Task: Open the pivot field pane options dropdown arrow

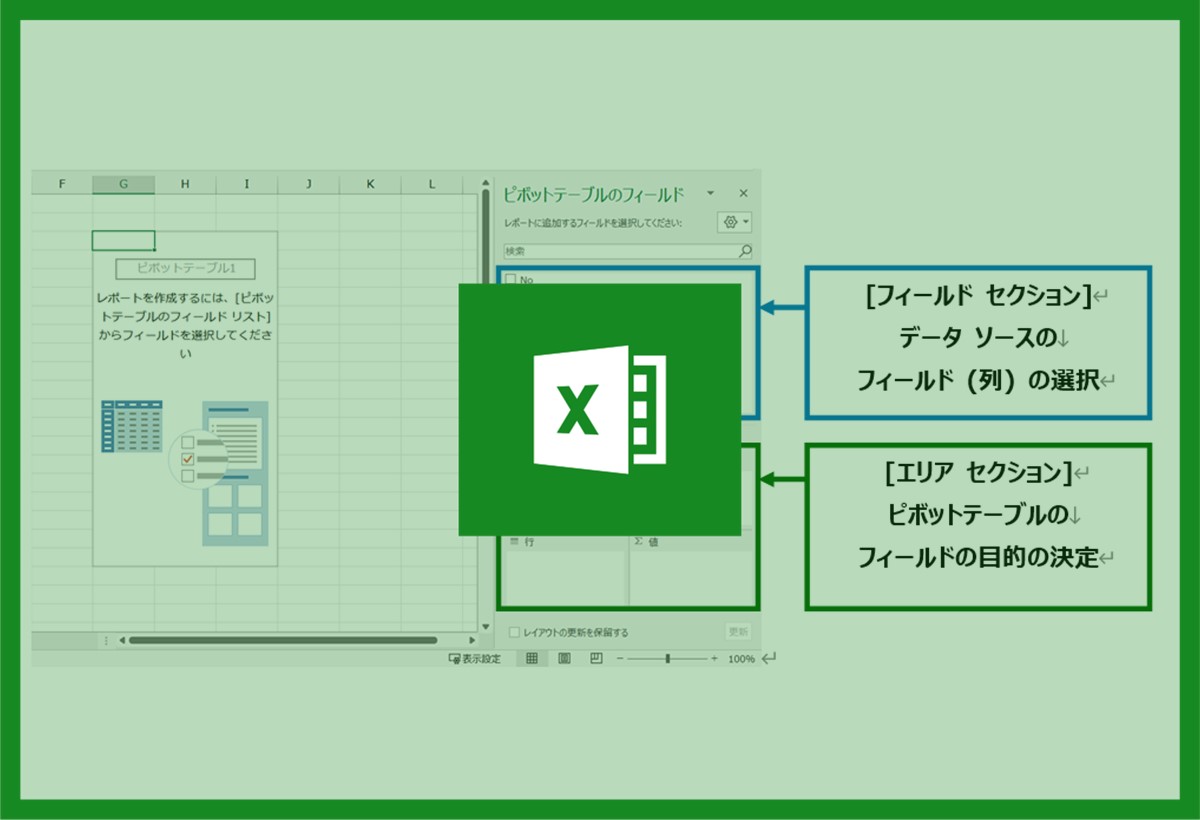Action: (710, 193)
